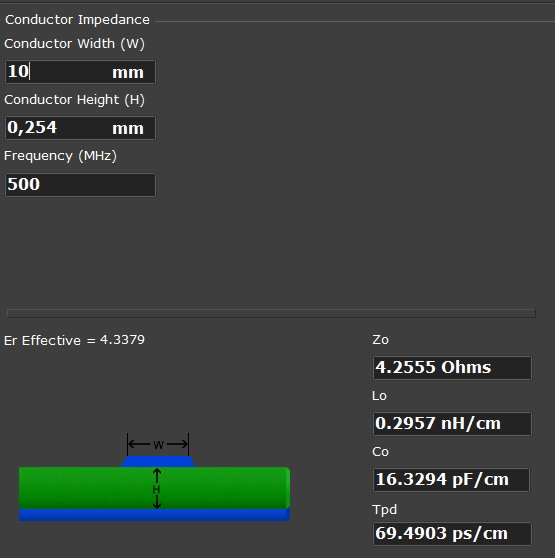
Task: Click the Conductor Height (H) label
Action: click(74, 100)
